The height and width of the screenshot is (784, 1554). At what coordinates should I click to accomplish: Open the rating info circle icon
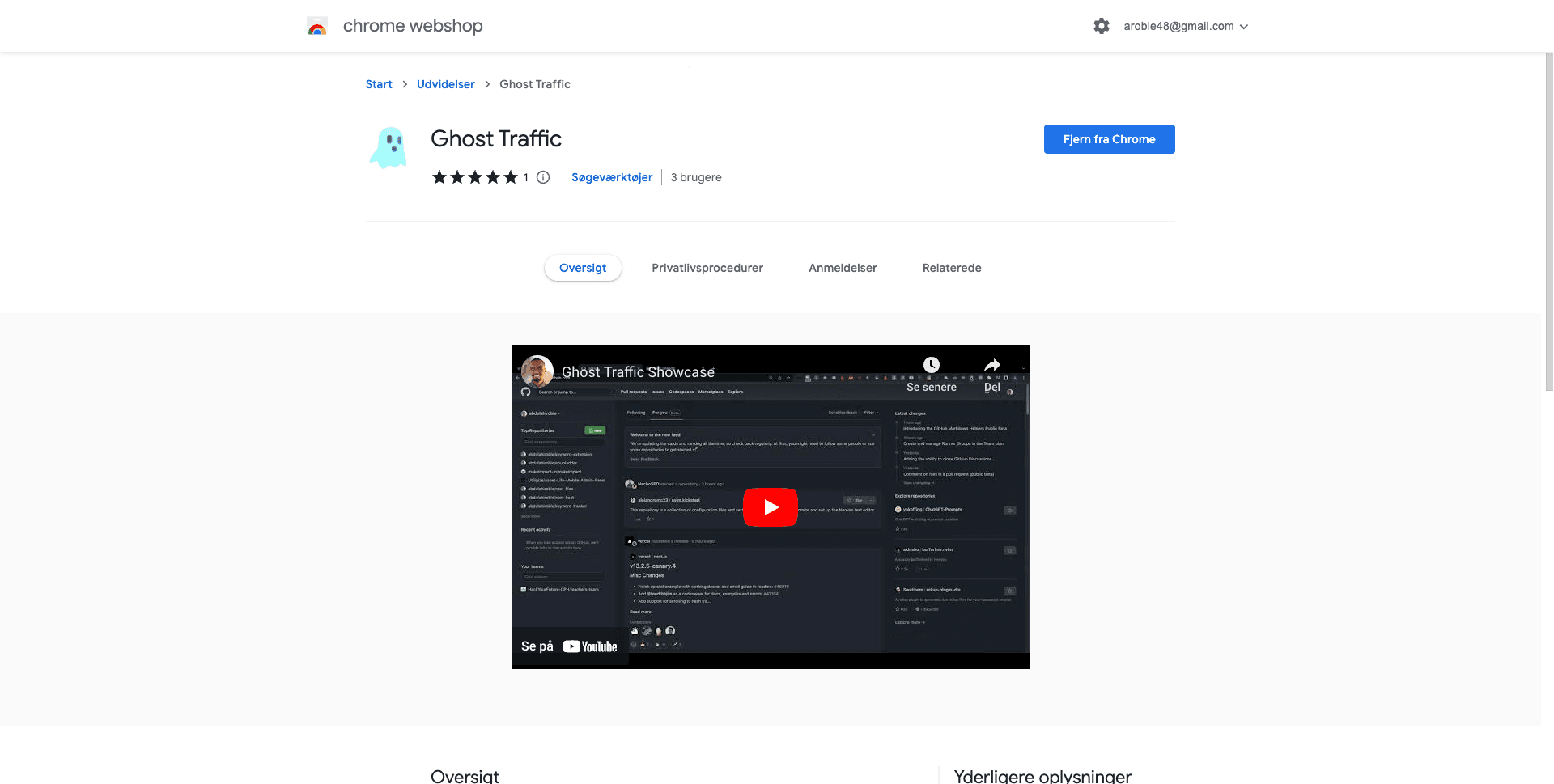pyautogui.click(x=543, y=177)
